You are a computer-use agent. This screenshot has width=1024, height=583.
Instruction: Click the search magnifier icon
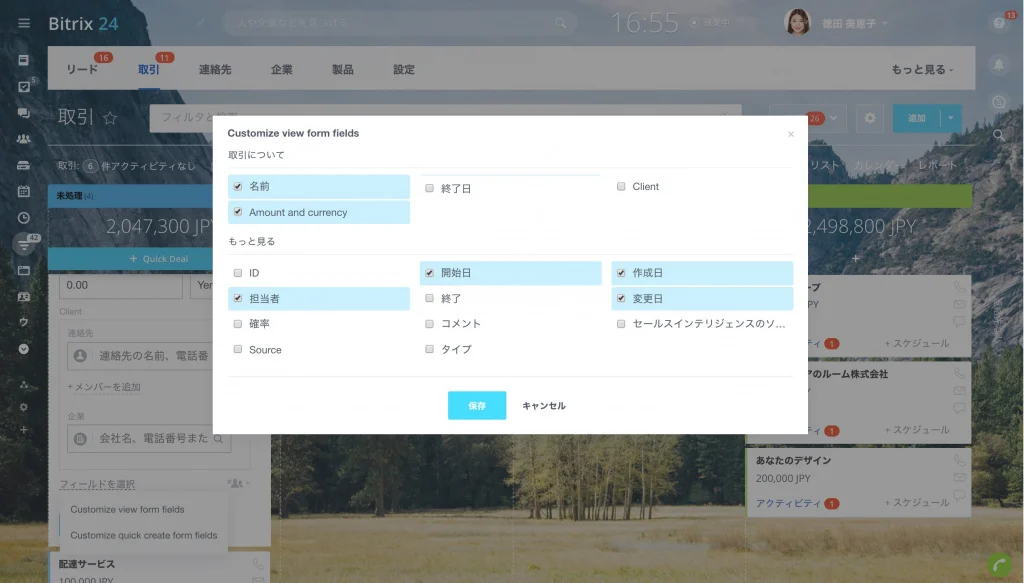pyautogui.click(x=998, y=135)
